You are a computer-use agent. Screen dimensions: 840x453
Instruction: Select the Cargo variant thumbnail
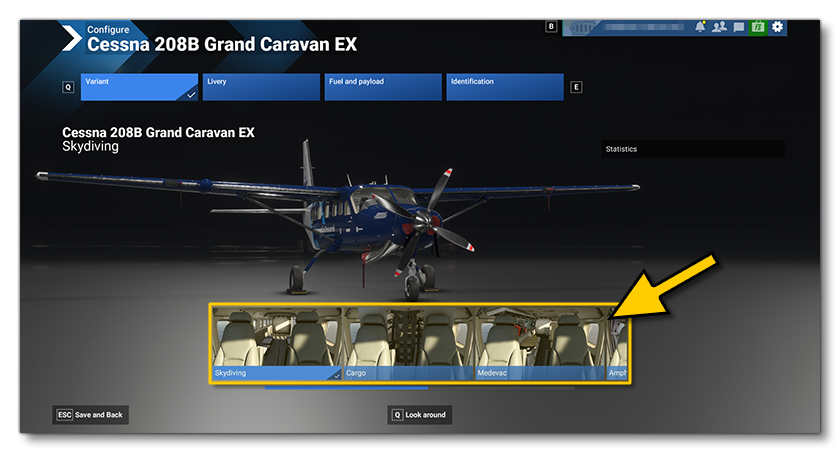click(x=409, y=343)
